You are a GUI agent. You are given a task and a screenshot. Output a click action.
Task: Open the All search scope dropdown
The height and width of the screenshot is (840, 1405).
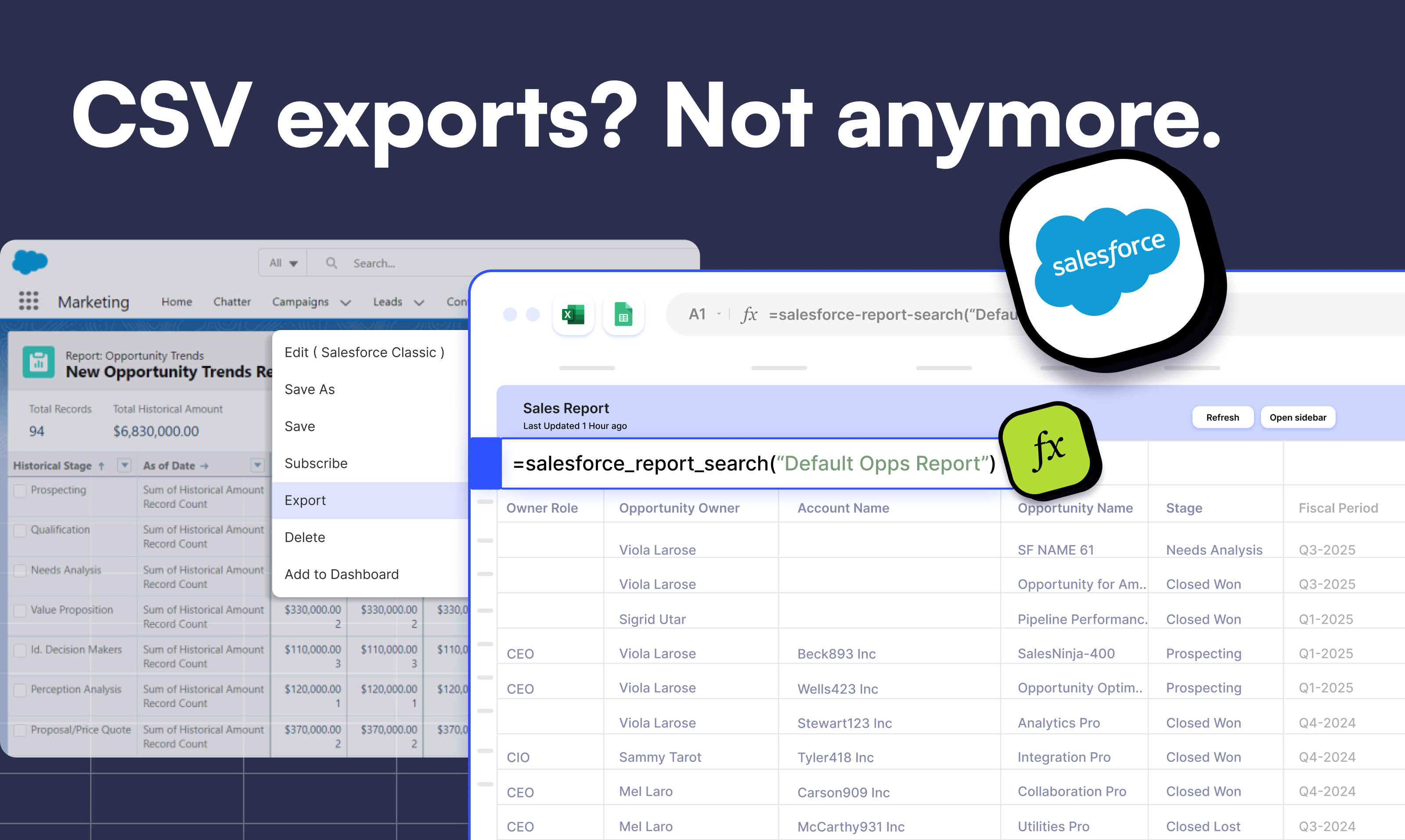pos(283,263)
